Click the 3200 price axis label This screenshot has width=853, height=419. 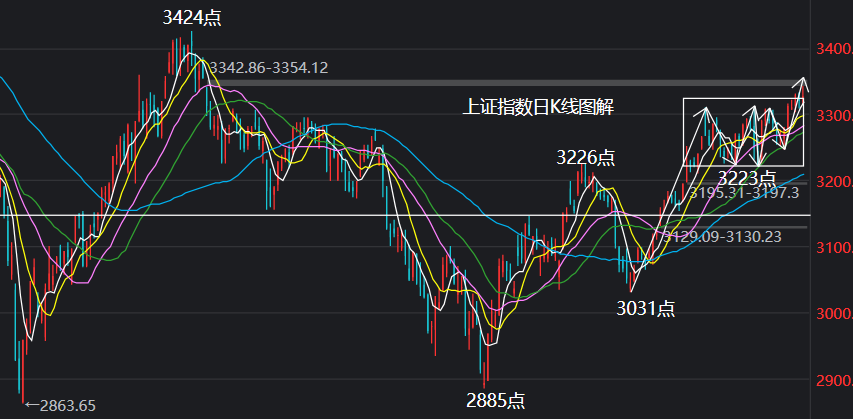834,182
